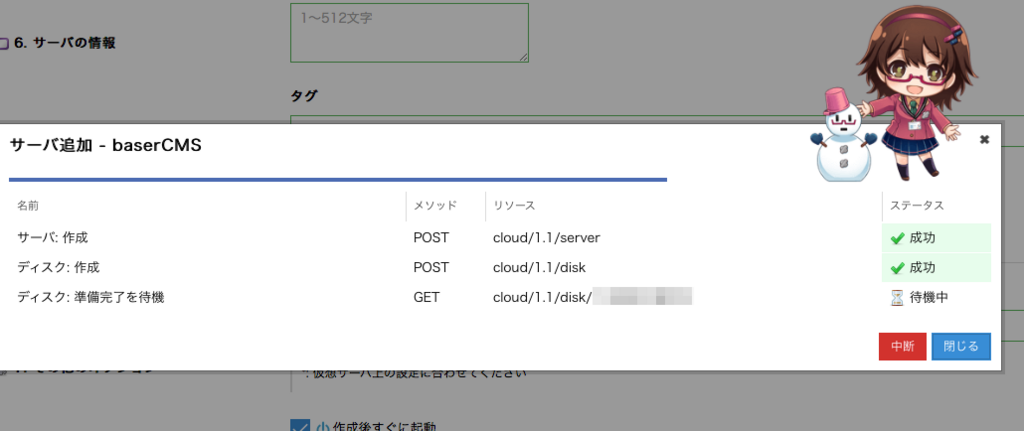Select the ディスク: 準備完了を待機 row name
1024x431 pixels.
click(90, 298)
